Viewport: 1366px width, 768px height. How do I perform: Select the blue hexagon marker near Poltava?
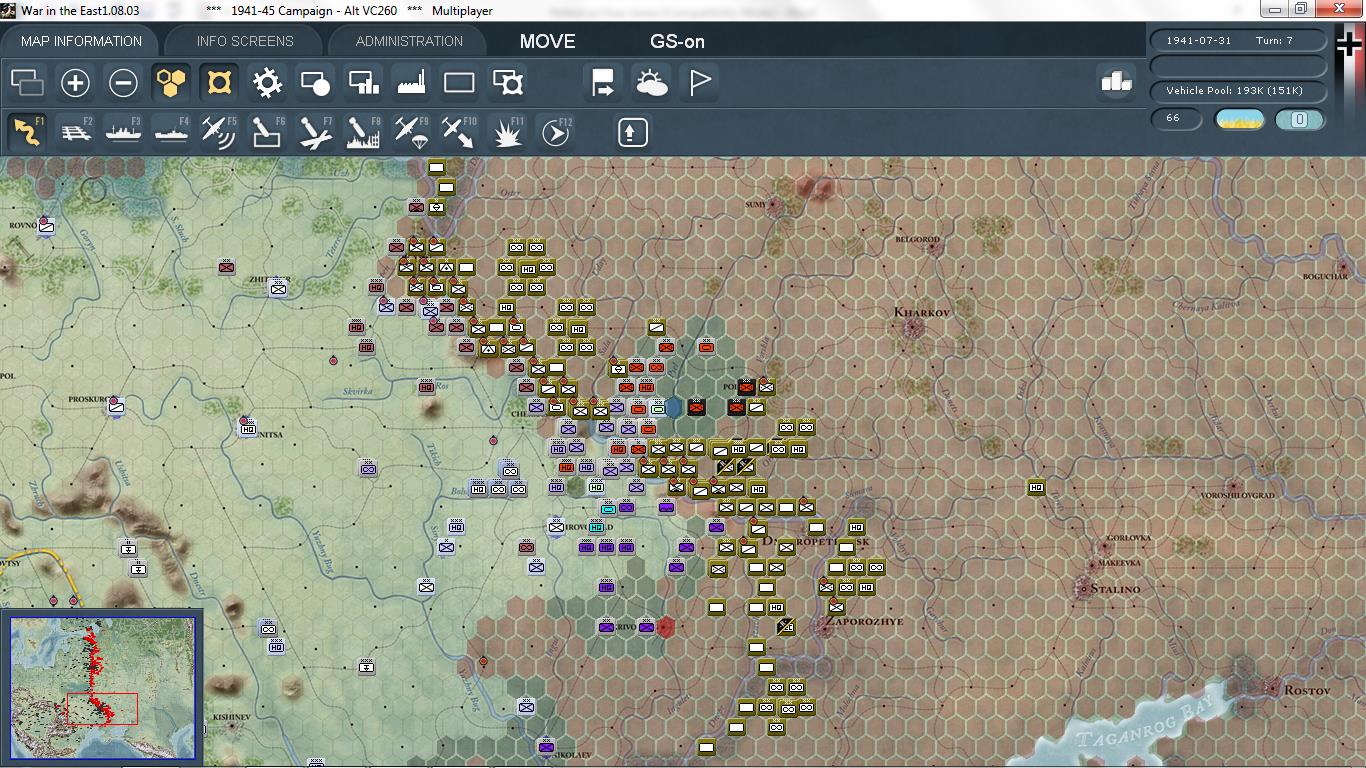point(674,407)
